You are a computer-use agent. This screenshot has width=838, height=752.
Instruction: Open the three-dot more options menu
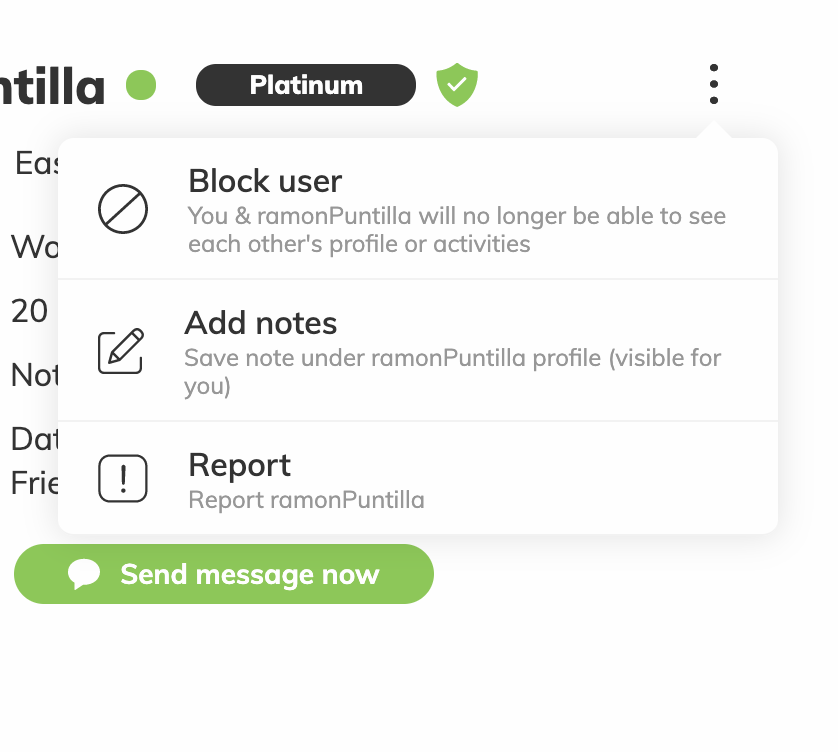coord(713,84)
